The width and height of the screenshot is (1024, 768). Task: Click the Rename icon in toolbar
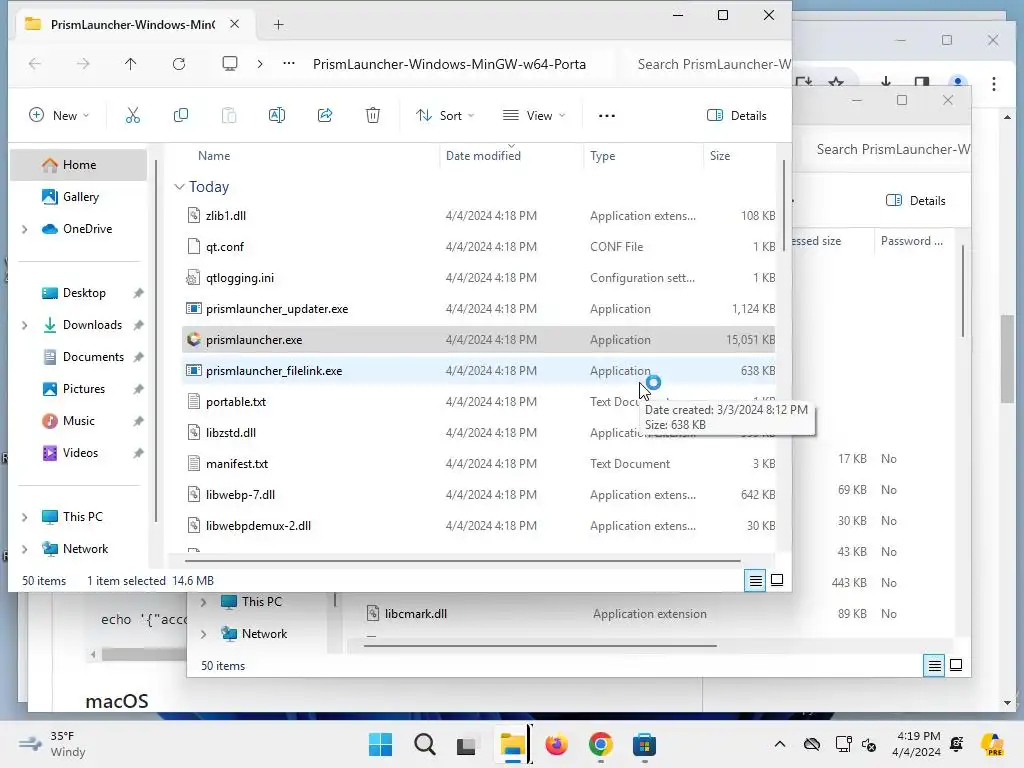point(277,116)
